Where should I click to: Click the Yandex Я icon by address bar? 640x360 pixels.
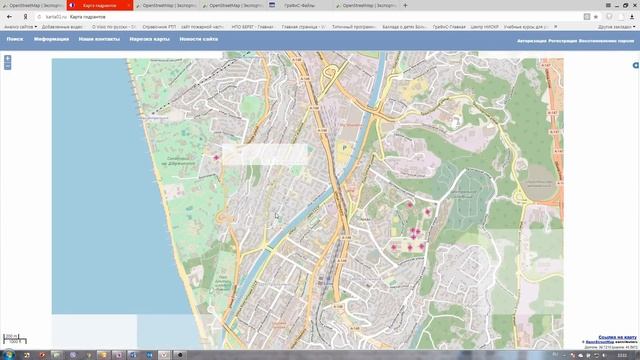[x=25, y=17]
